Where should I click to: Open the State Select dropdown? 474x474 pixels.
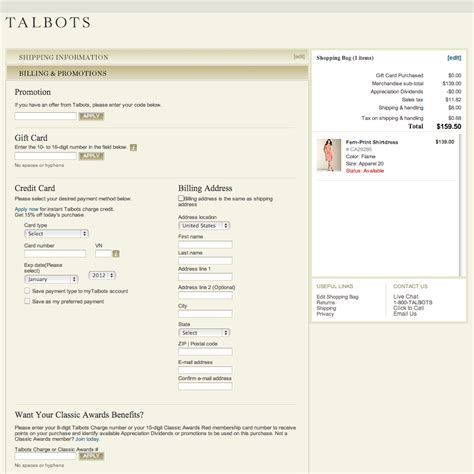204,333
